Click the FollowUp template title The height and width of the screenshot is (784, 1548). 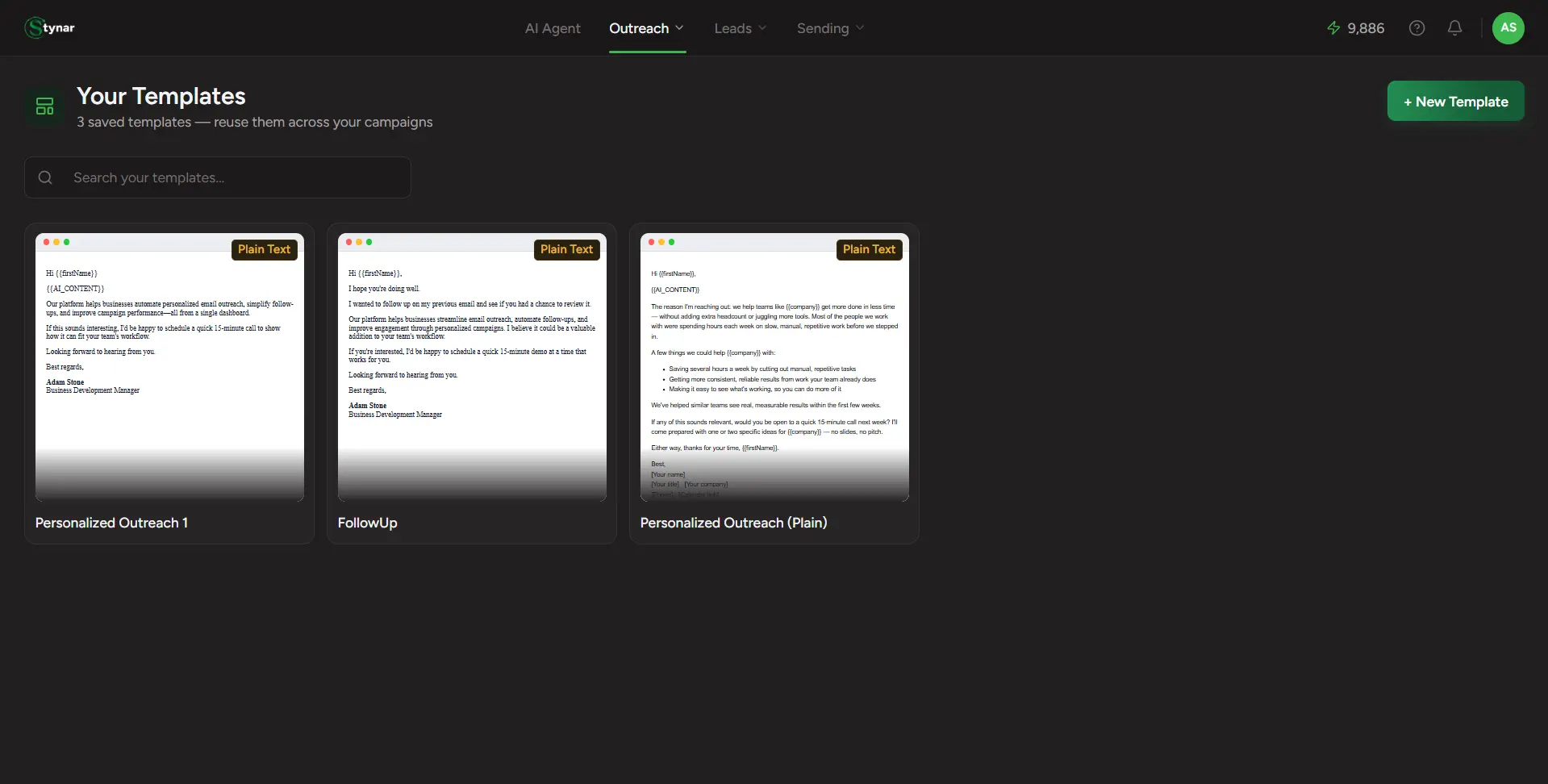368,523
